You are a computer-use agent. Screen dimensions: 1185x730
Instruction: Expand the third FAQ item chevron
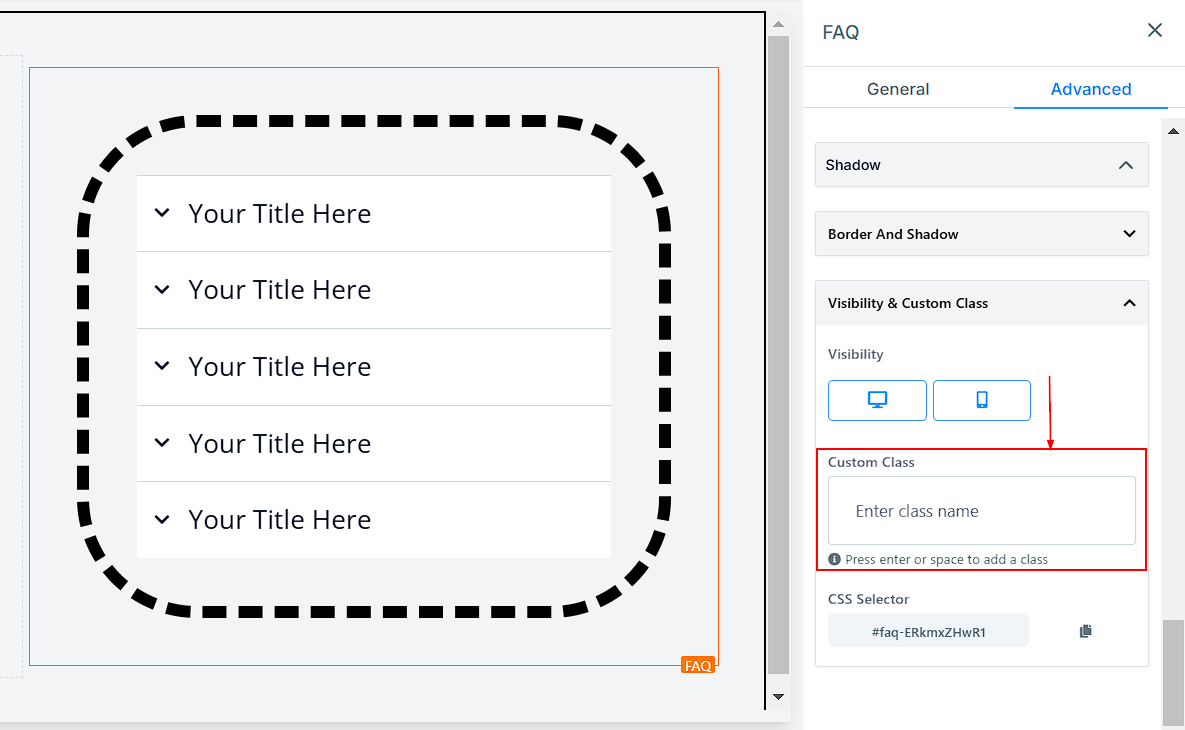(162, 366)
